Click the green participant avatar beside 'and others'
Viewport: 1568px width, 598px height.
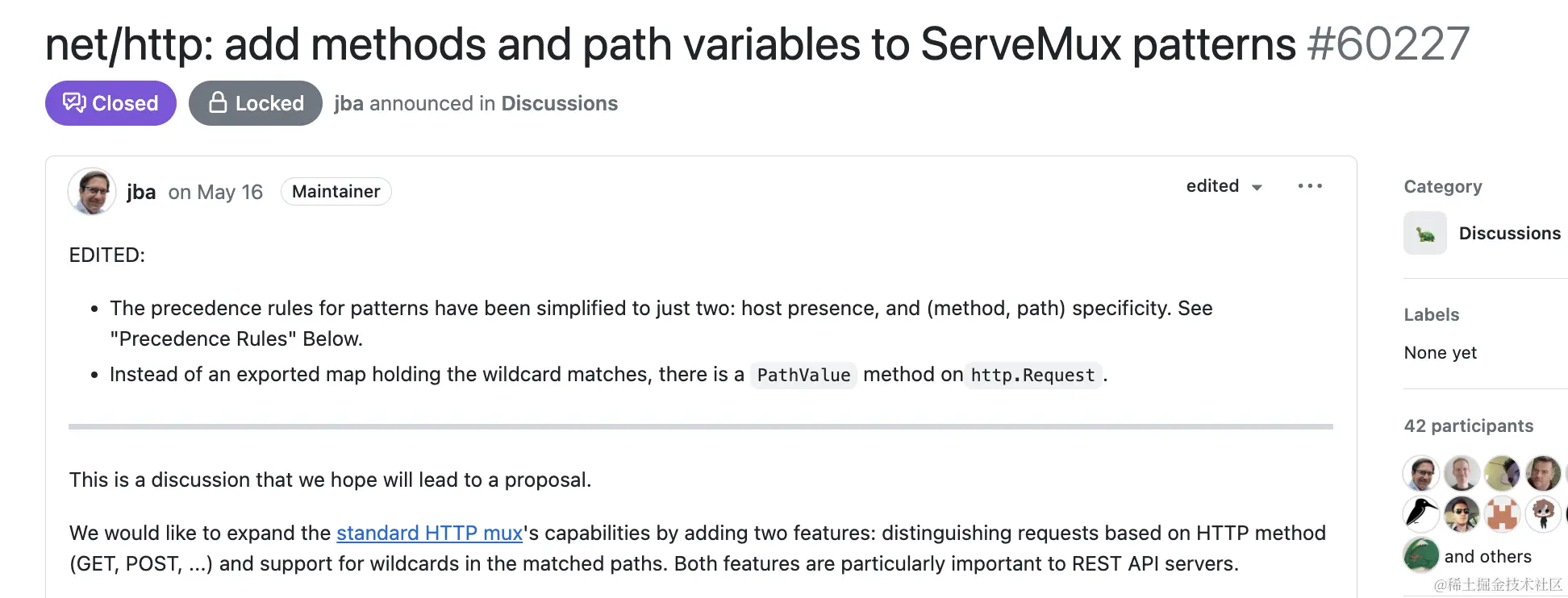pyautogui.click(x=1421, y=555)
